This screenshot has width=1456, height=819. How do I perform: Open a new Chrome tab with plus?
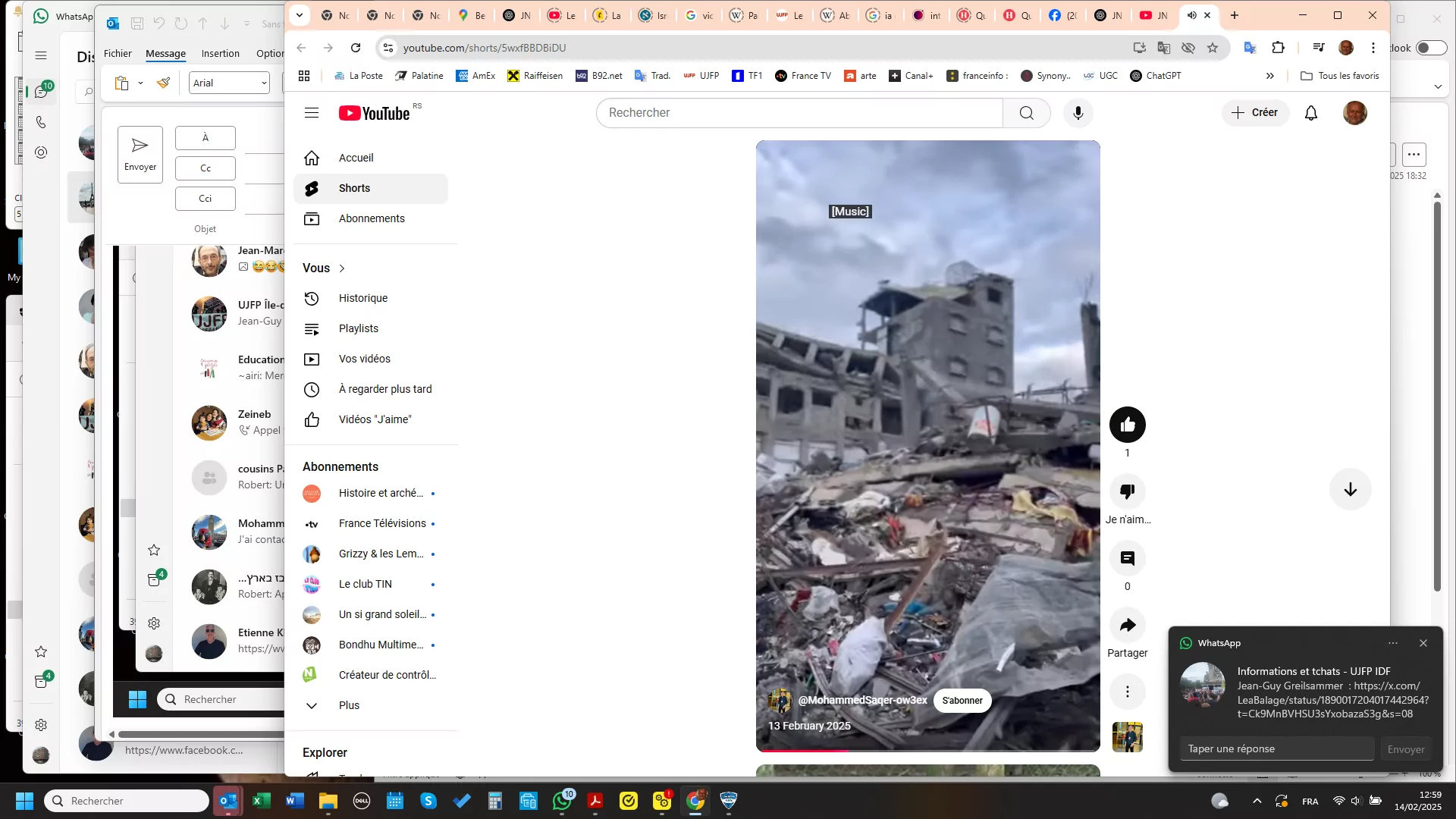(x=1235, y=15)
